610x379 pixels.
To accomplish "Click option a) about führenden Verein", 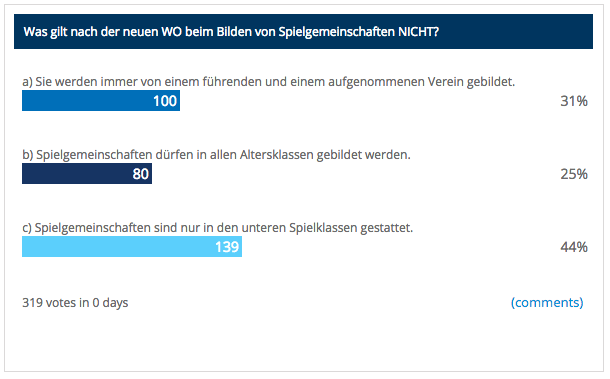I will (x=268, y=82).
